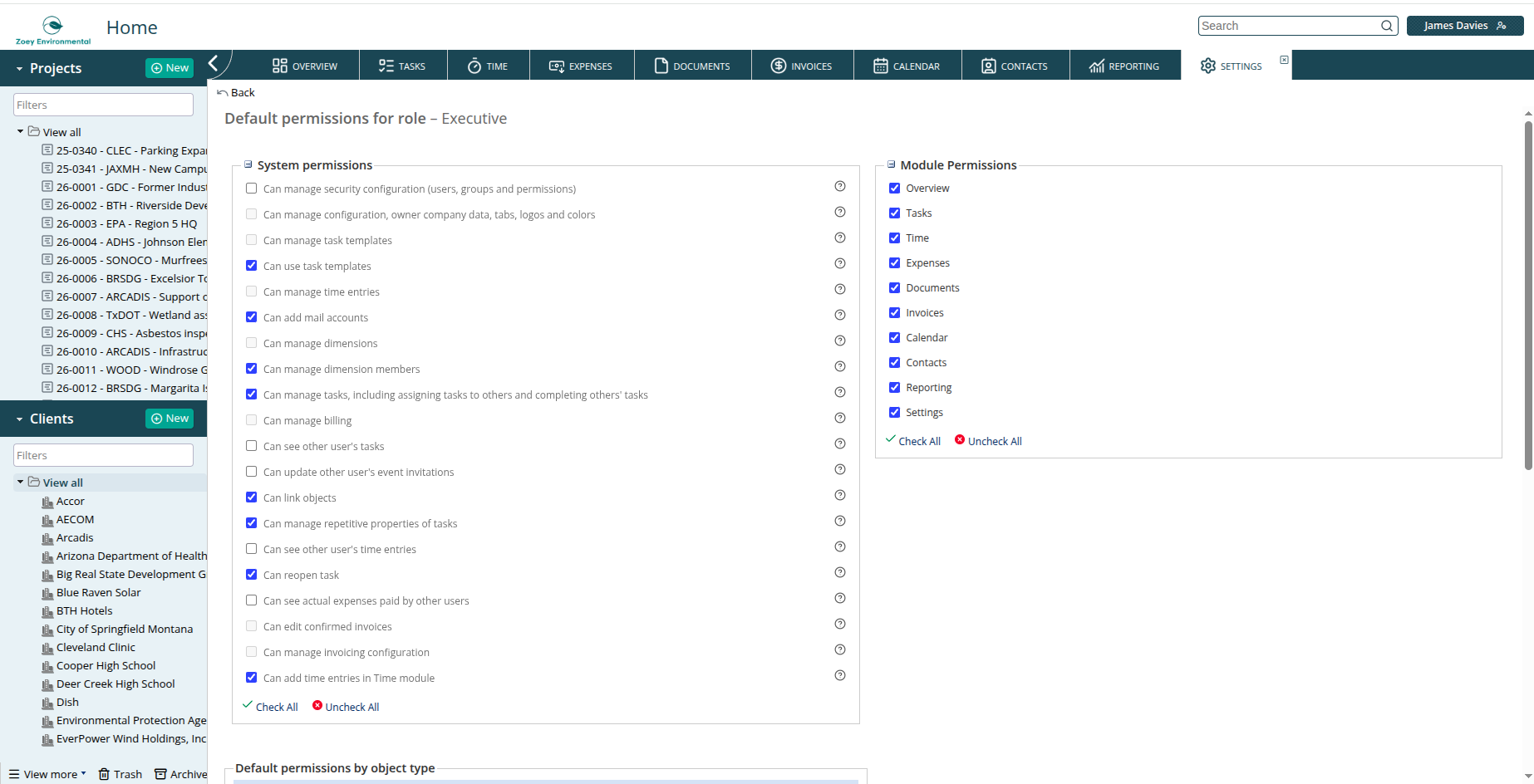This screenshot has width=1534, height=784.
Task: Click the project icon for 26-0003 - EPA
Action: [47, 223]
